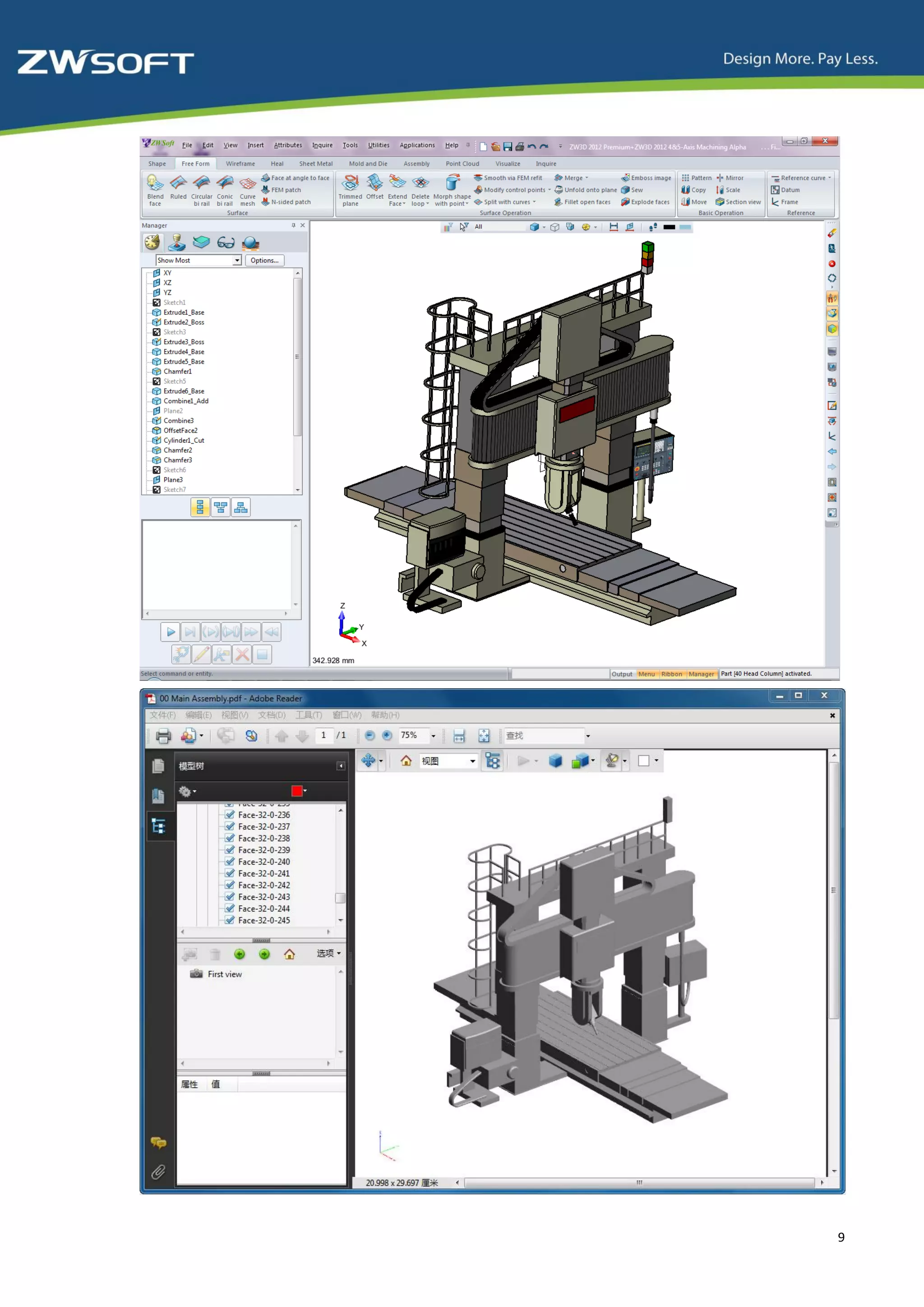This screenshot has width=924, height=1307.
Task: Select the Morph shape with point tool
Action: (453, 183)
